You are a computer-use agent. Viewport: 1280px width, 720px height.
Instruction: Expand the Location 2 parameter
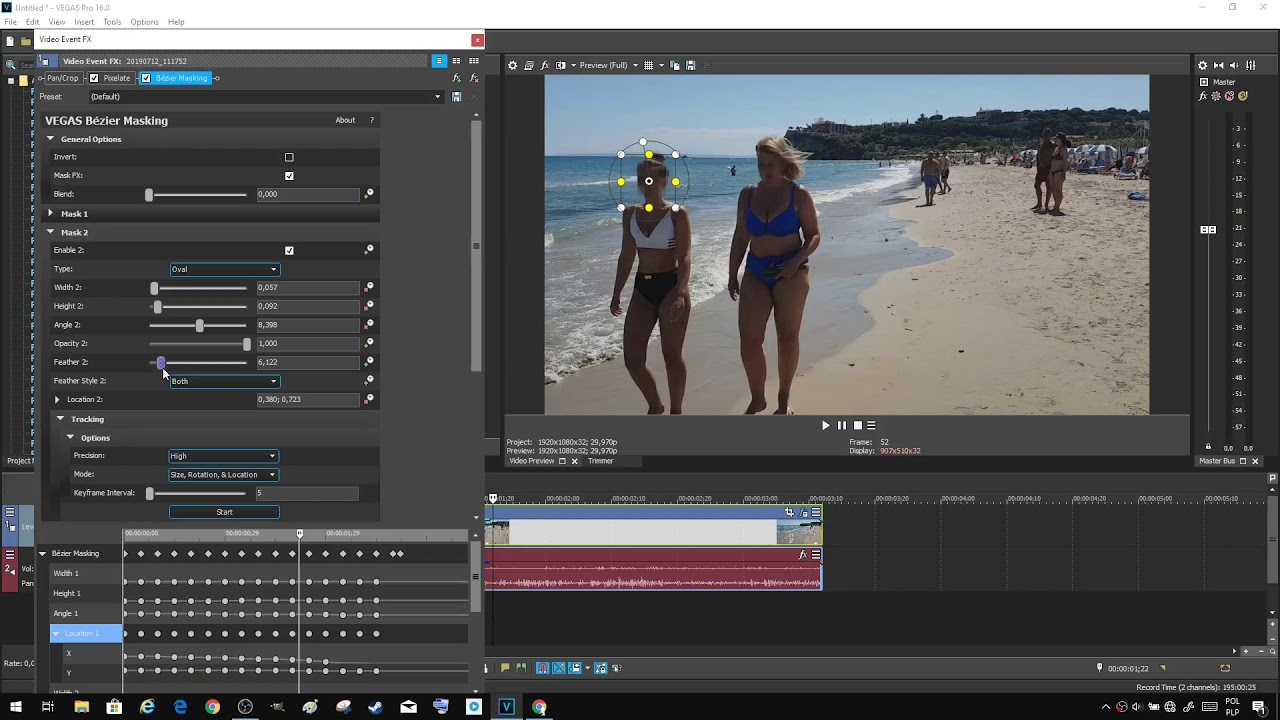(x=57, y=400)
